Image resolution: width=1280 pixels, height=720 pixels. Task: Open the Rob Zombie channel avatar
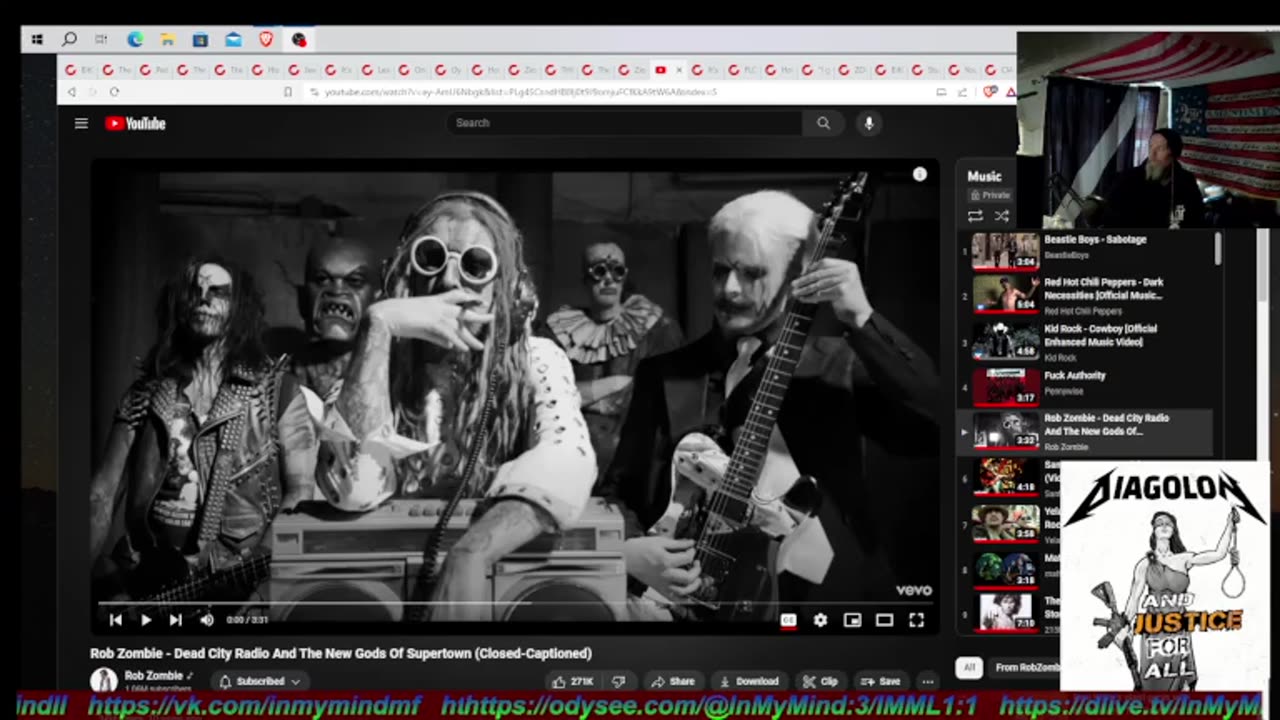coord(104,681)
